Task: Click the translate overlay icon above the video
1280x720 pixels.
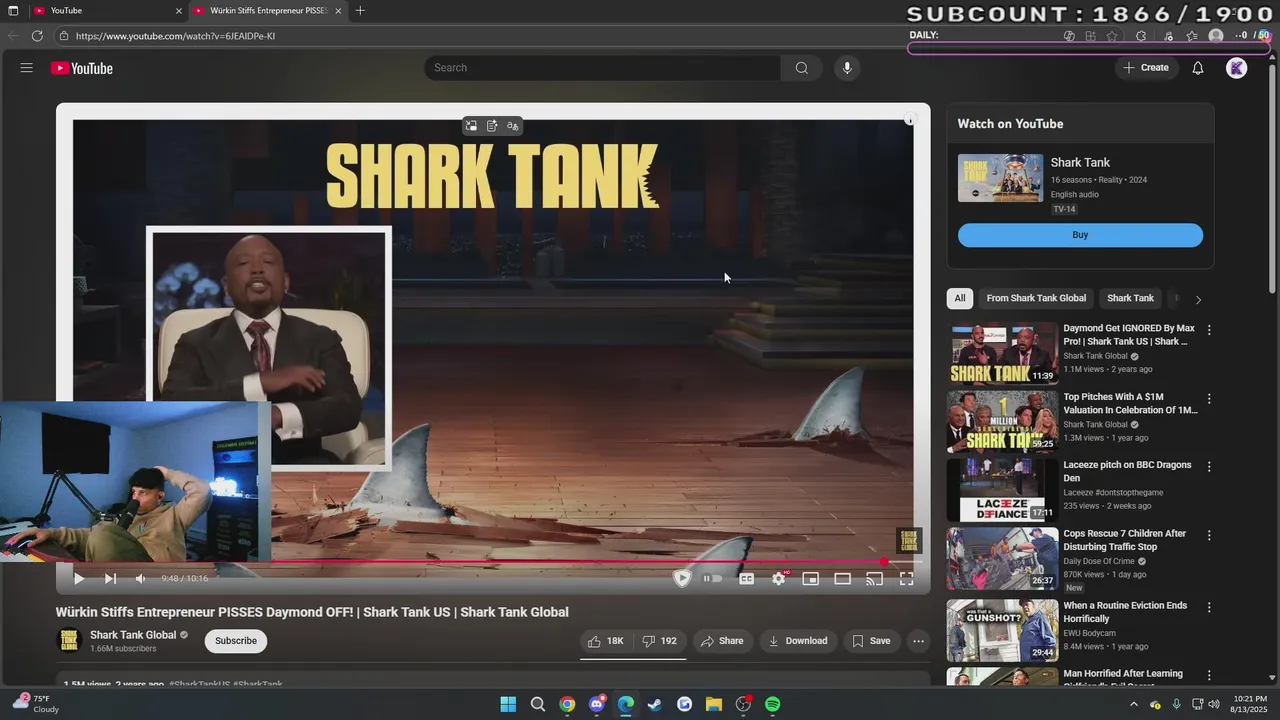Action: tap(513, 126)
